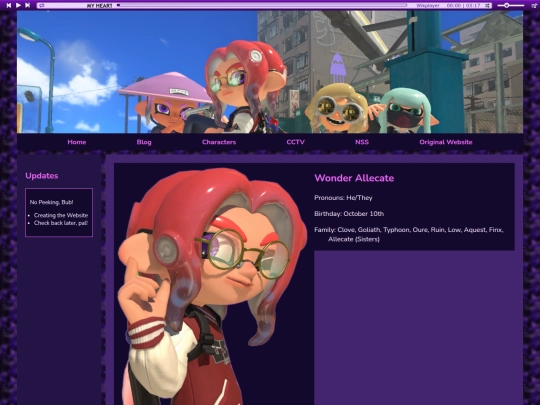Toggle shuffle in the music player
This screenshot has width=540, height=405.
[x=487, y=6]
